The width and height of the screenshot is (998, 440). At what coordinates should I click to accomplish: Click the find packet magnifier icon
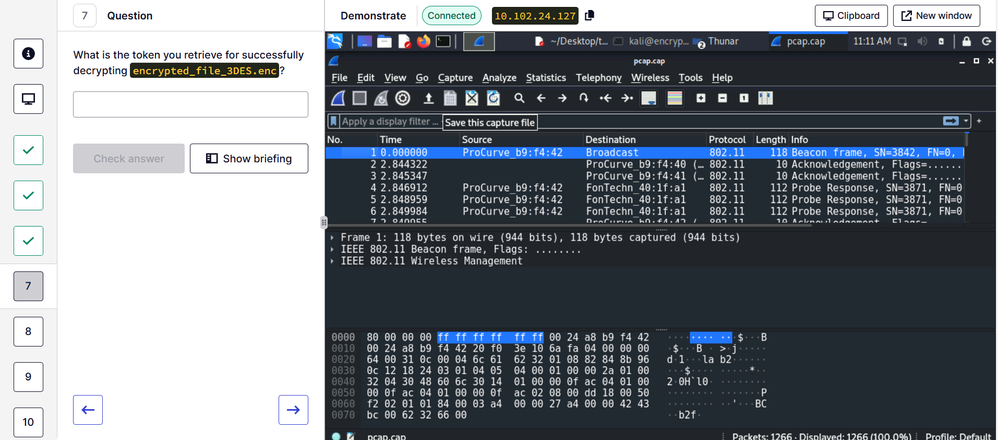pos(519,98)
